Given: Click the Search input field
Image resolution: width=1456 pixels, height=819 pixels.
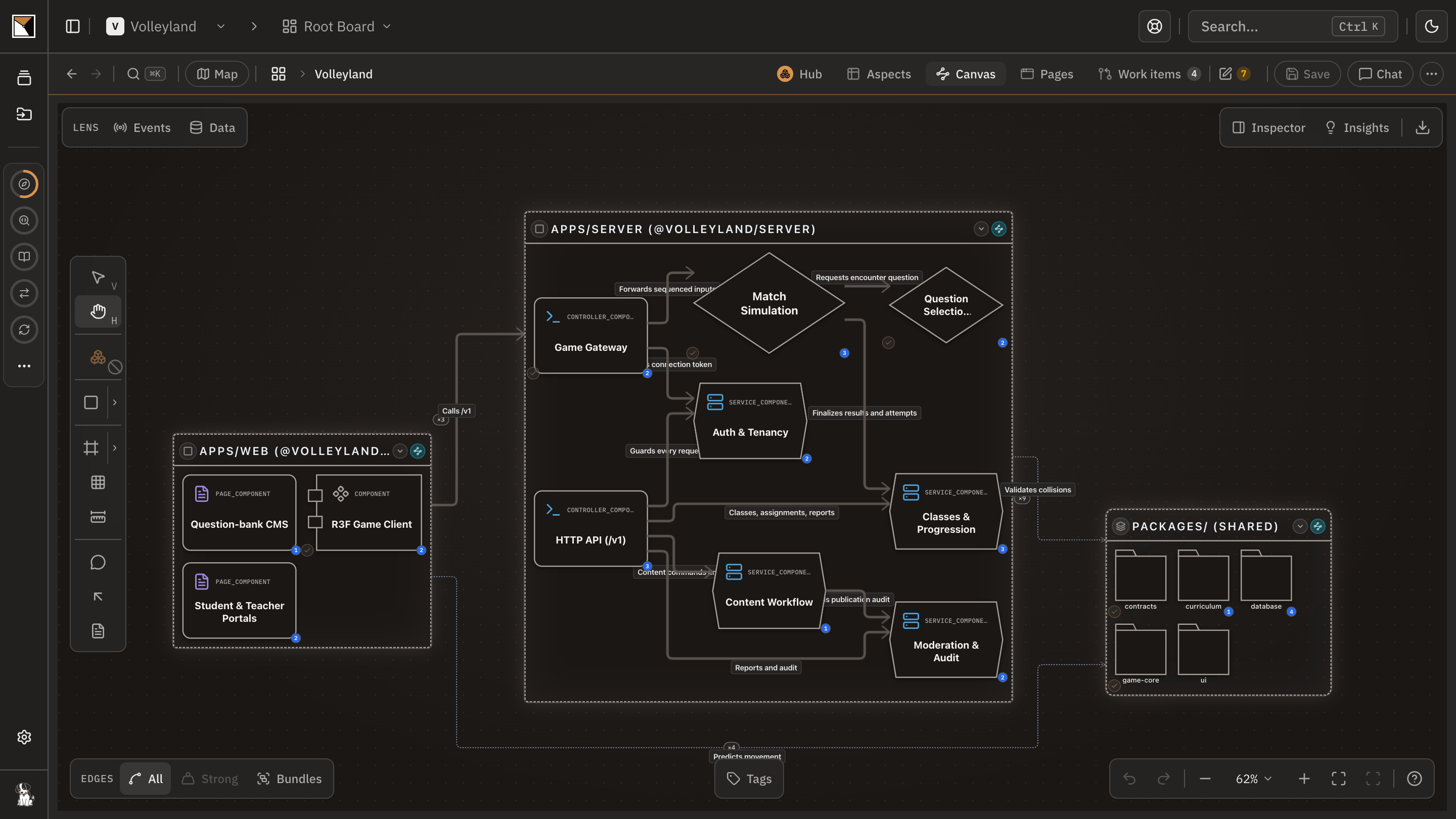Looking at the screenshot, I should click(x=1293, y=27).
